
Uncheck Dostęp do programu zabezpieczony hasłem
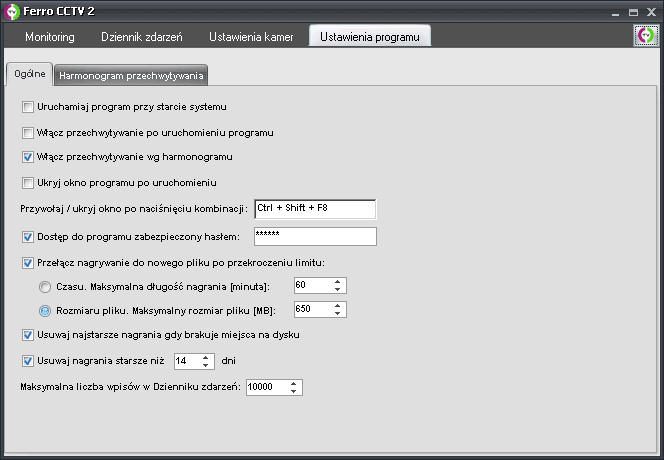coord(28,237)
